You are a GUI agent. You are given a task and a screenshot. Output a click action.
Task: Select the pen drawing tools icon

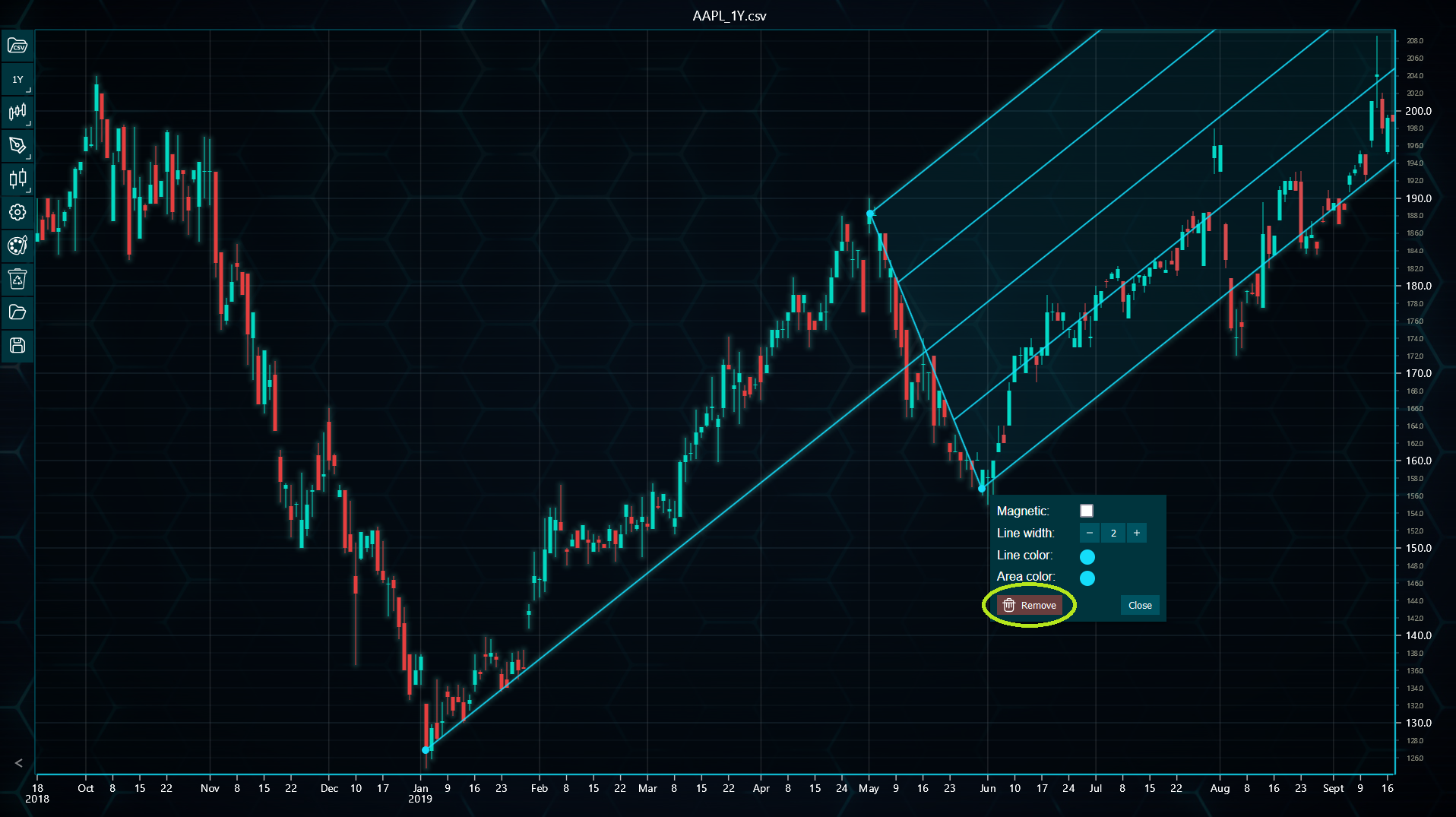pos(17,146)
